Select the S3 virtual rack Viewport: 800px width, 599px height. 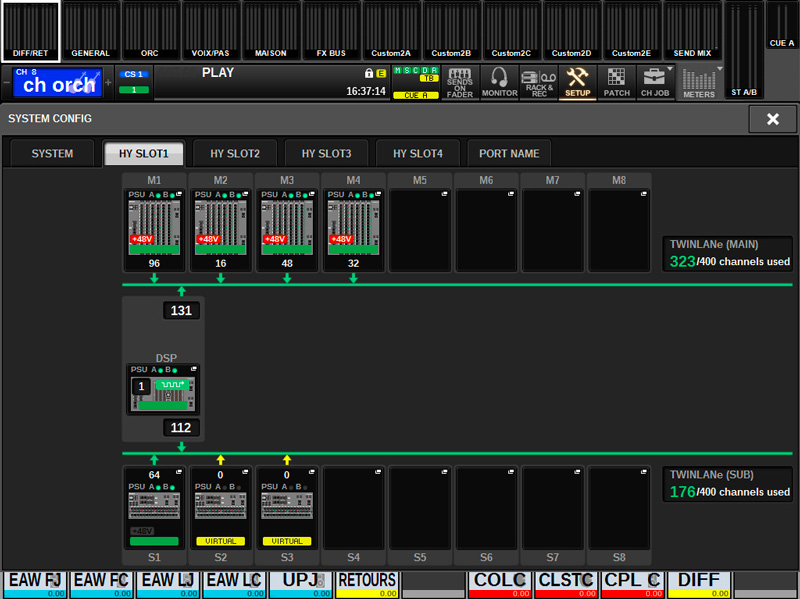pos(287,508)
